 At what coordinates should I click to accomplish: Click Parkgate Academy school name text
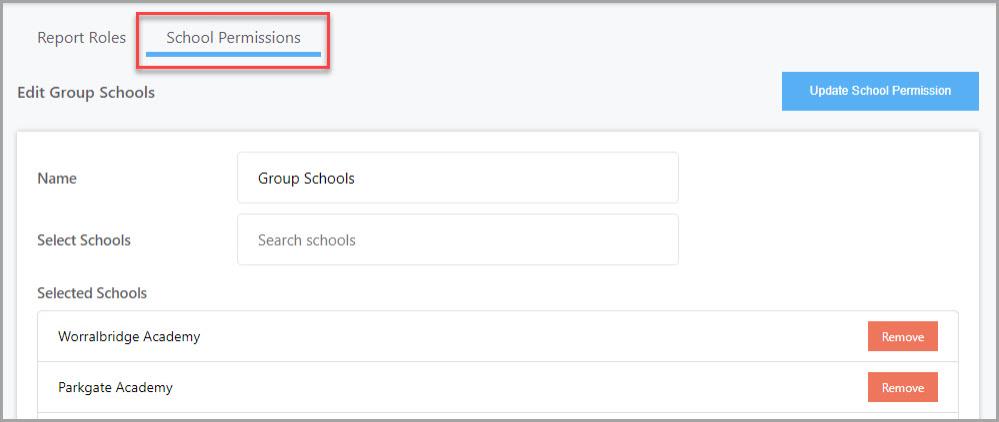pos(115,388)
